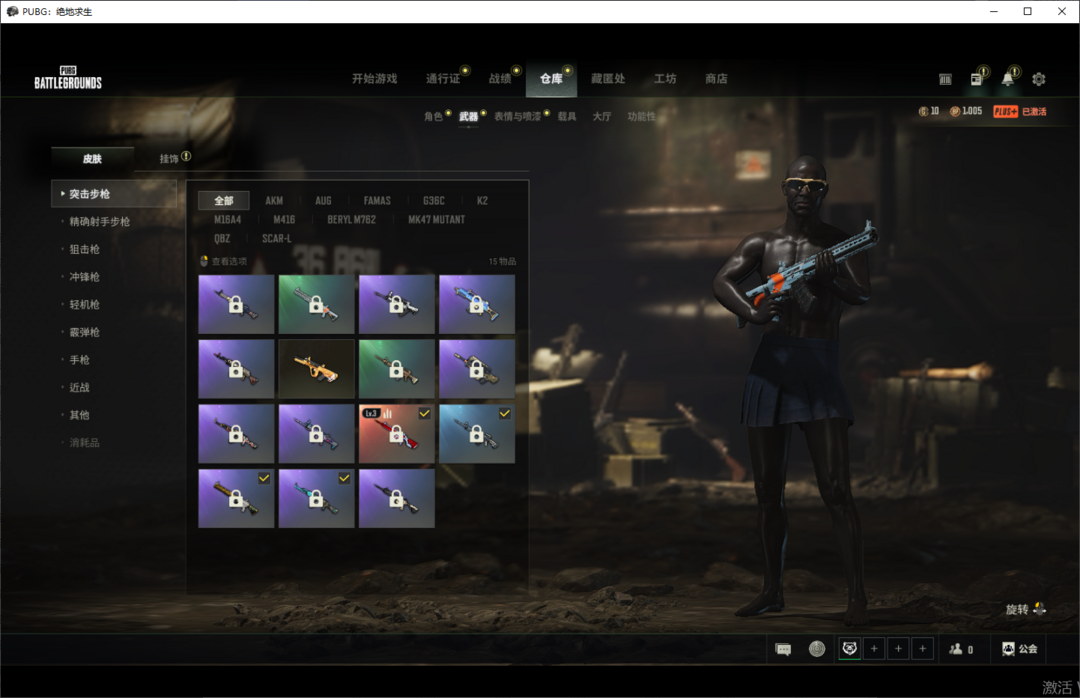Open the 冲锋枪 category
The image size is (1080, 698).
(x=84, y=277)
